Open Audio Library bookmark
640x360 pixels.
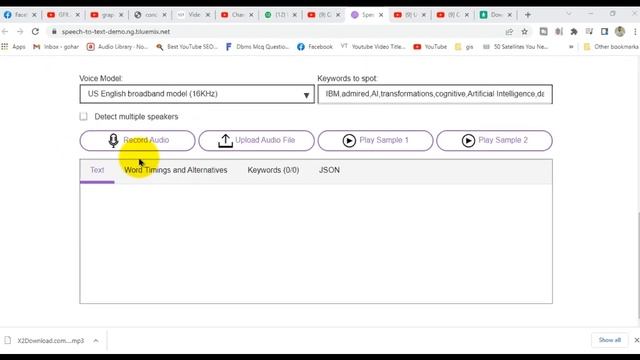[x=118, y=47]
